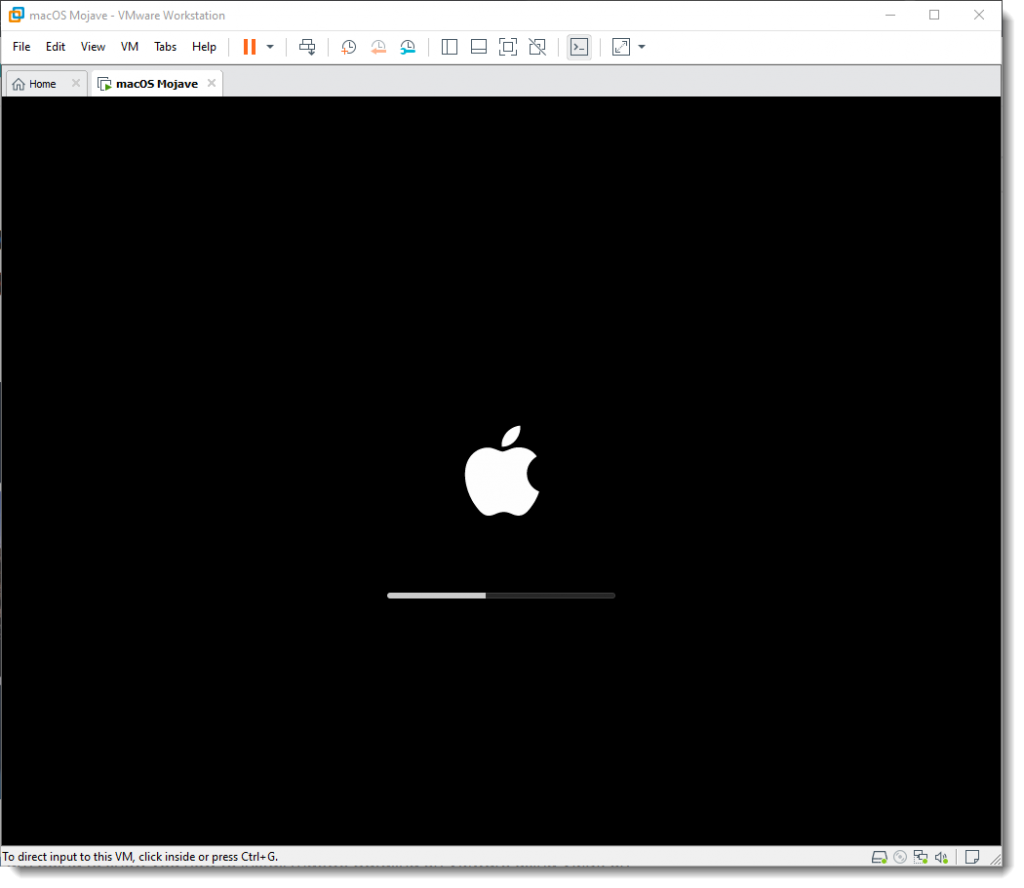Revert VM to previous snapshot
The width and height of the screenshot is (1024, 888).
(381, 47)
